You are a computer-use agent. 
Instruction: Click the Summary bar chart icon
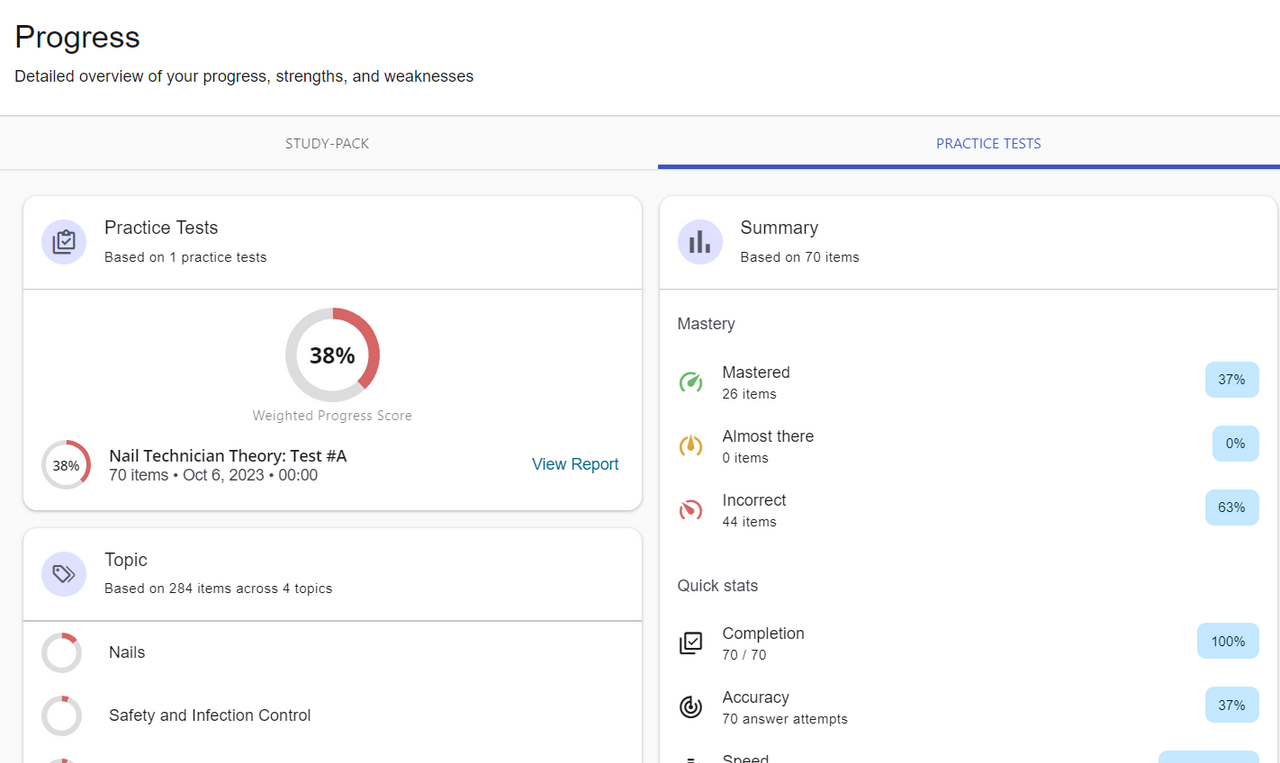[x=700, y=242]
